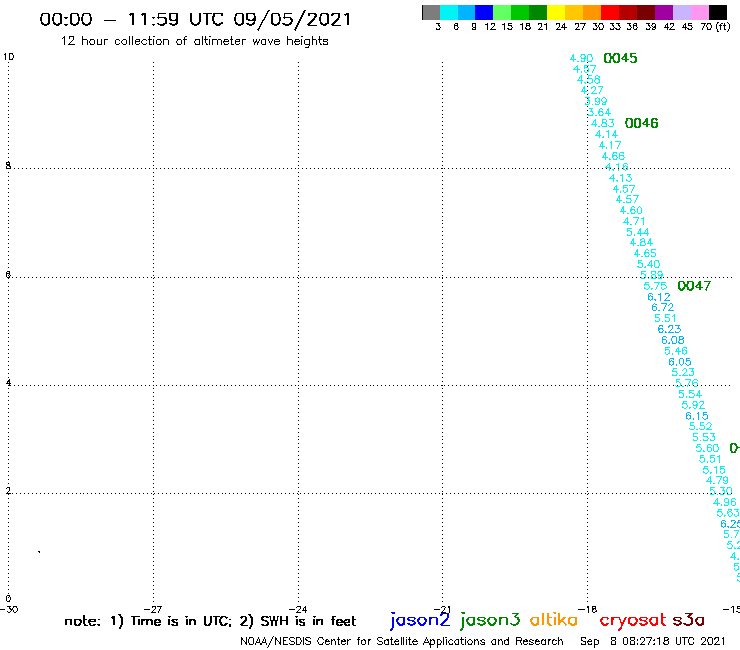Click the wave height value 6.12
This screenshot has width=740, height=650.
[659, 297]
